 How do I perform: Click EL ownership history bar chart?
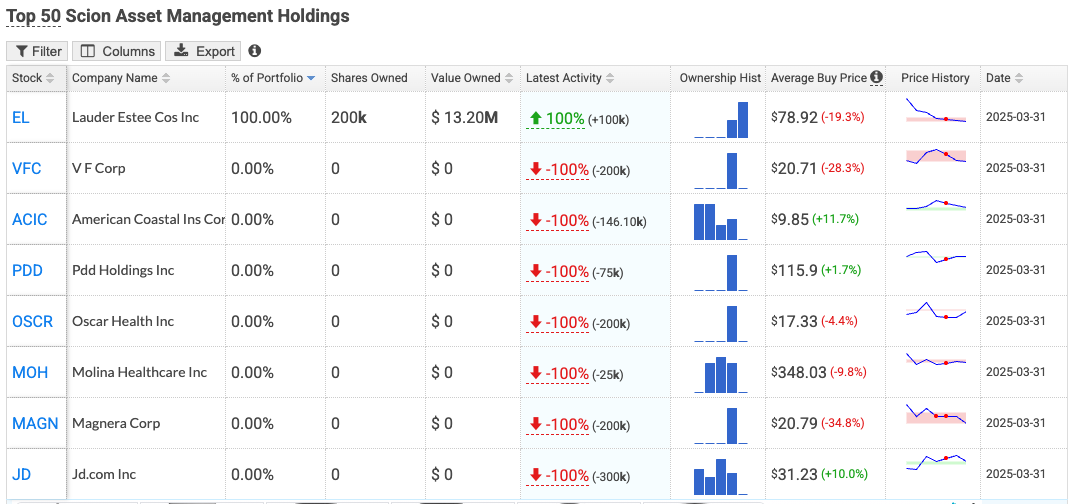click(x=721, y=120)
